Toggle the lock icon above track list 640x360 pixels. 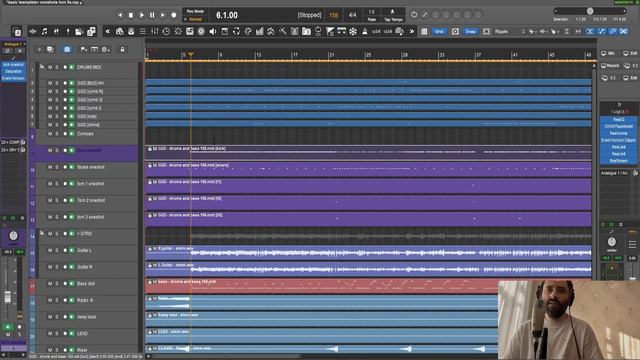pos(122,49)
